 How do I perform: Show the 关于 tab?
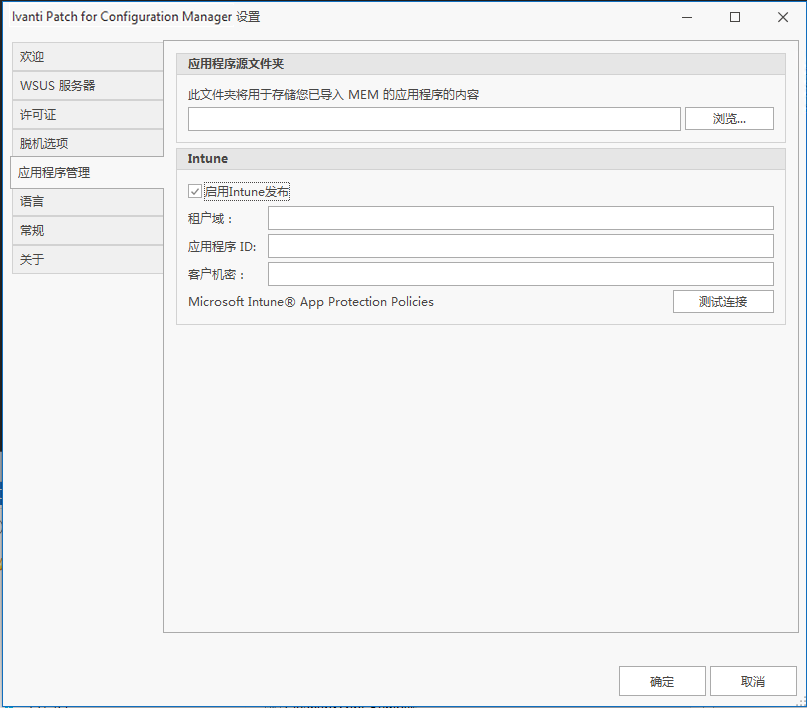point(87,260)
